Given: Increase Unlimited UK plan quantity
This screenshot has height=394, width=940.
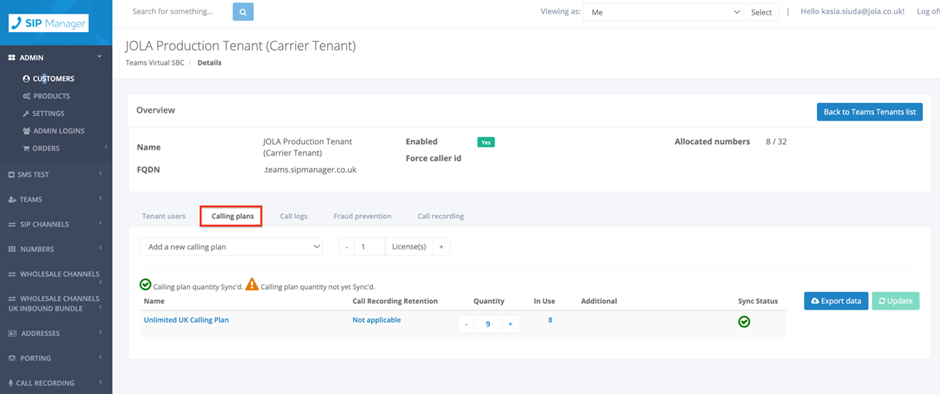Looking at the screenshot, I should click(x=511, y=324).
